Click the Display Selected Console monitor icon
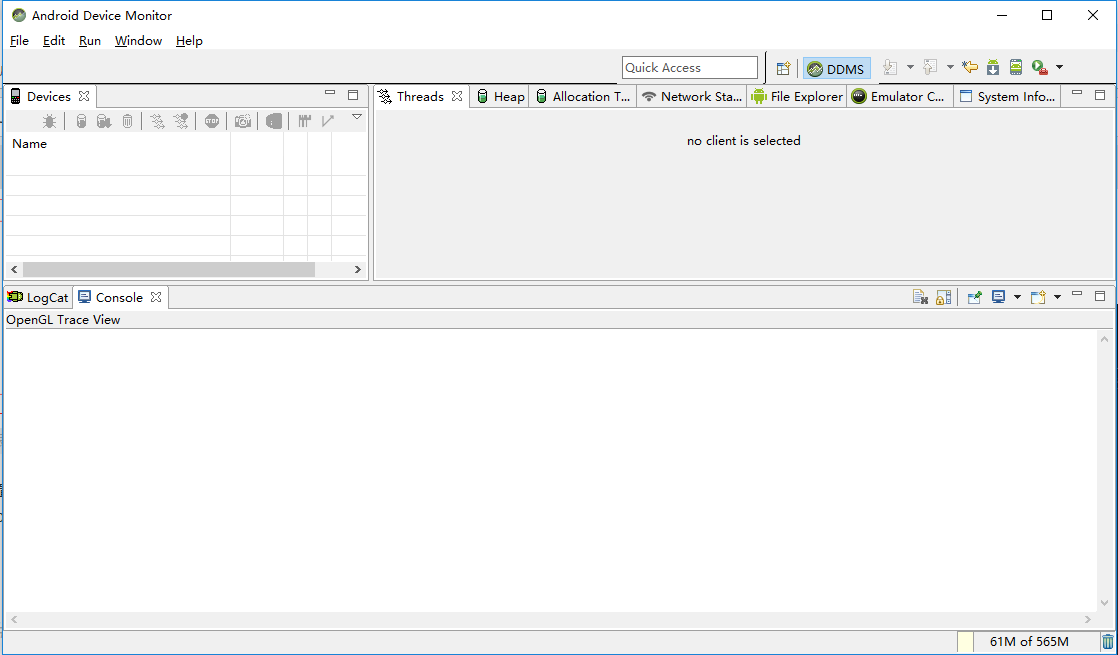This screenshot has height=655, width=1118. pyautogui.click(x=998, y=297)
